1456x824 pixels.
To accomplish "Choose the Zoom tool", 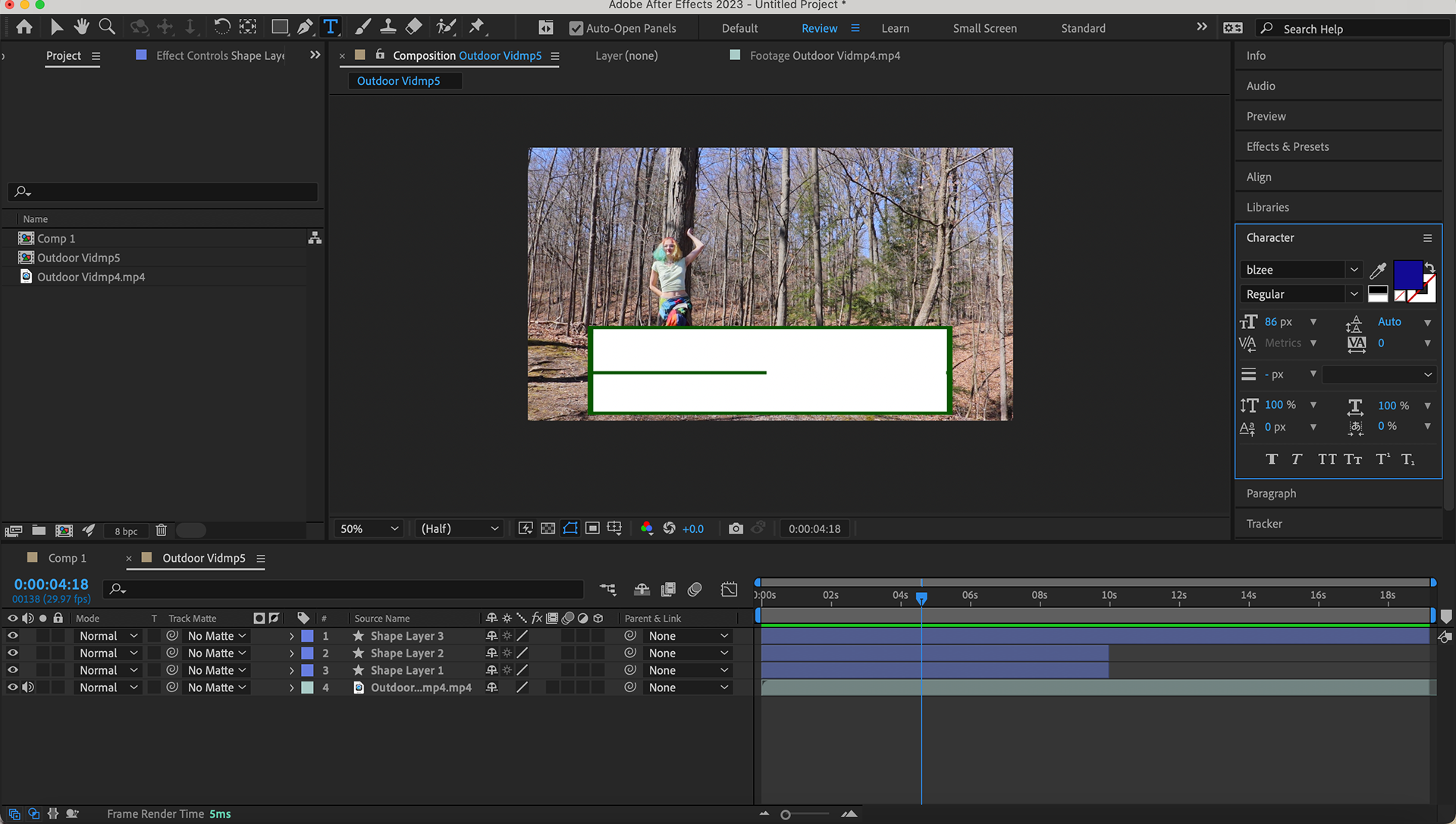I will pyautogui.click(x=107, y=27).
